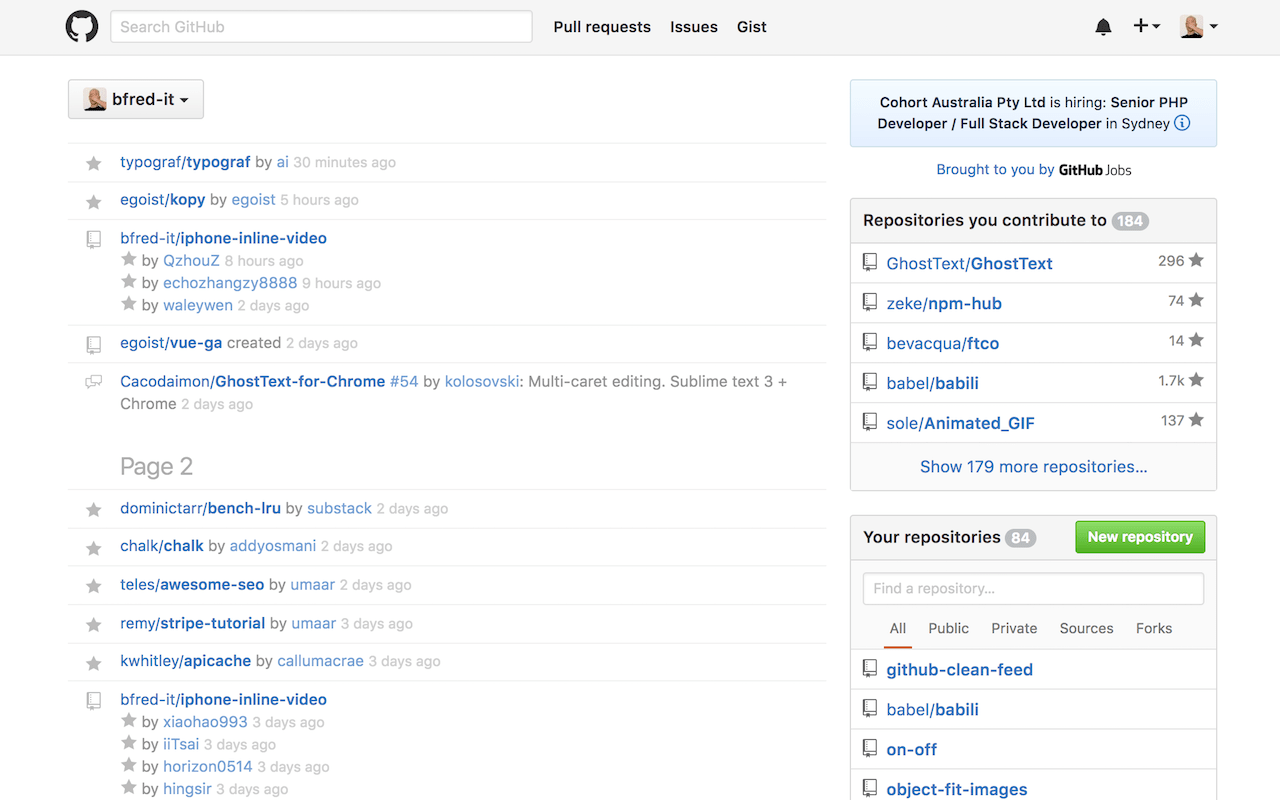
Task: Click star icon next to xiaohao993
Action: tap(128, 720)
